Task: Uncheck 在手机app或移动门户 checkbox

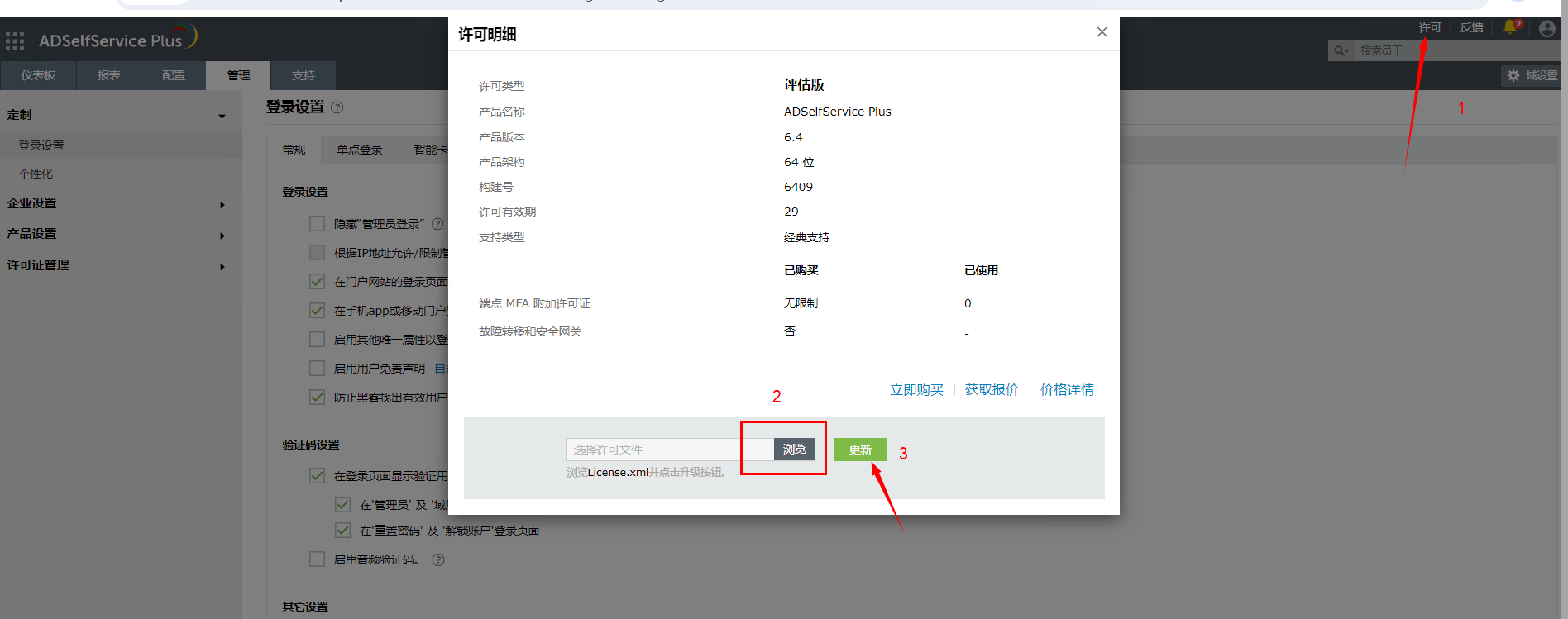Action: point(317,310)
